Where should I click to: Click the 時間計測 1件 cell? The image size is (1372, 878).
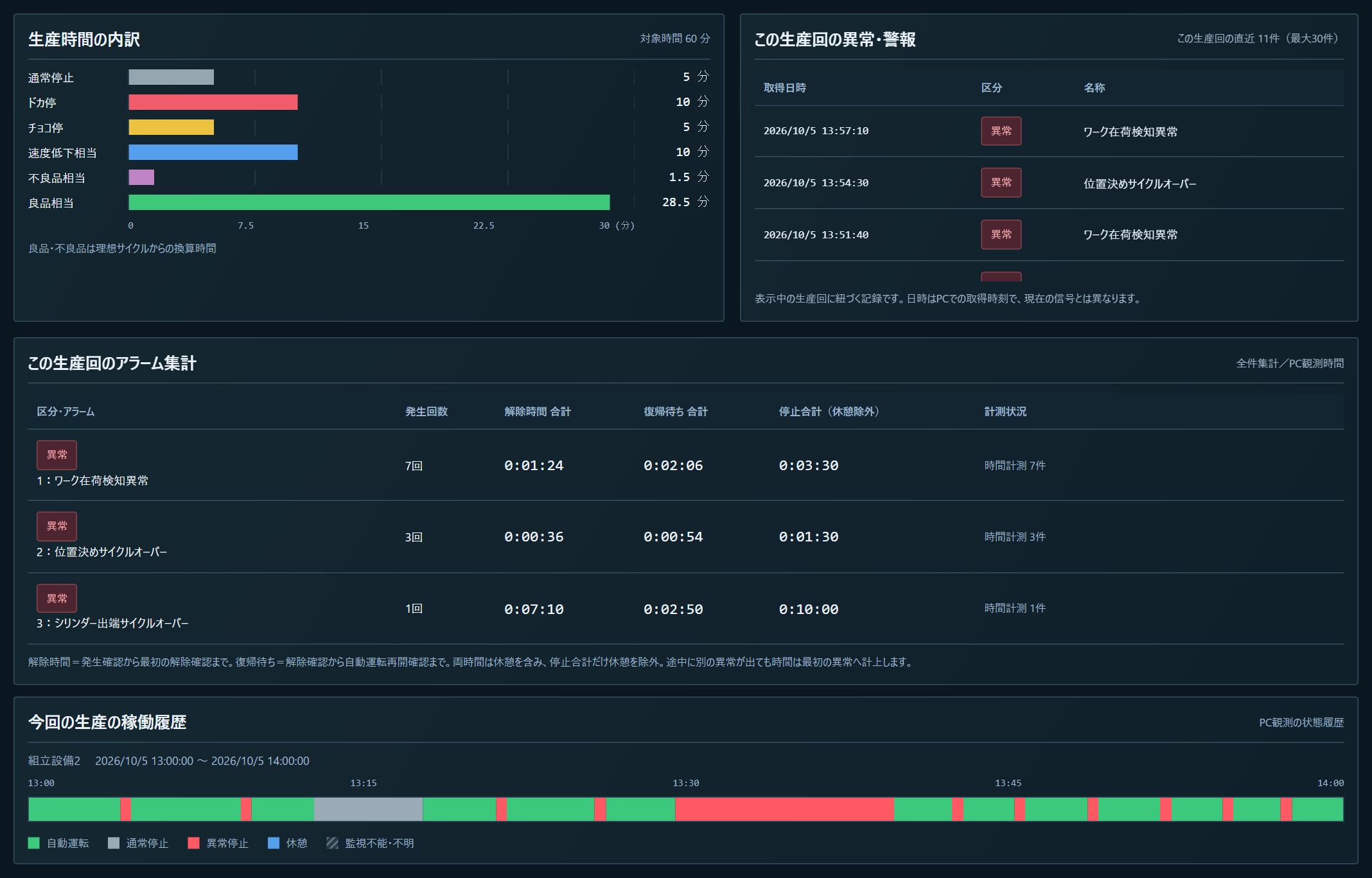1015,608
